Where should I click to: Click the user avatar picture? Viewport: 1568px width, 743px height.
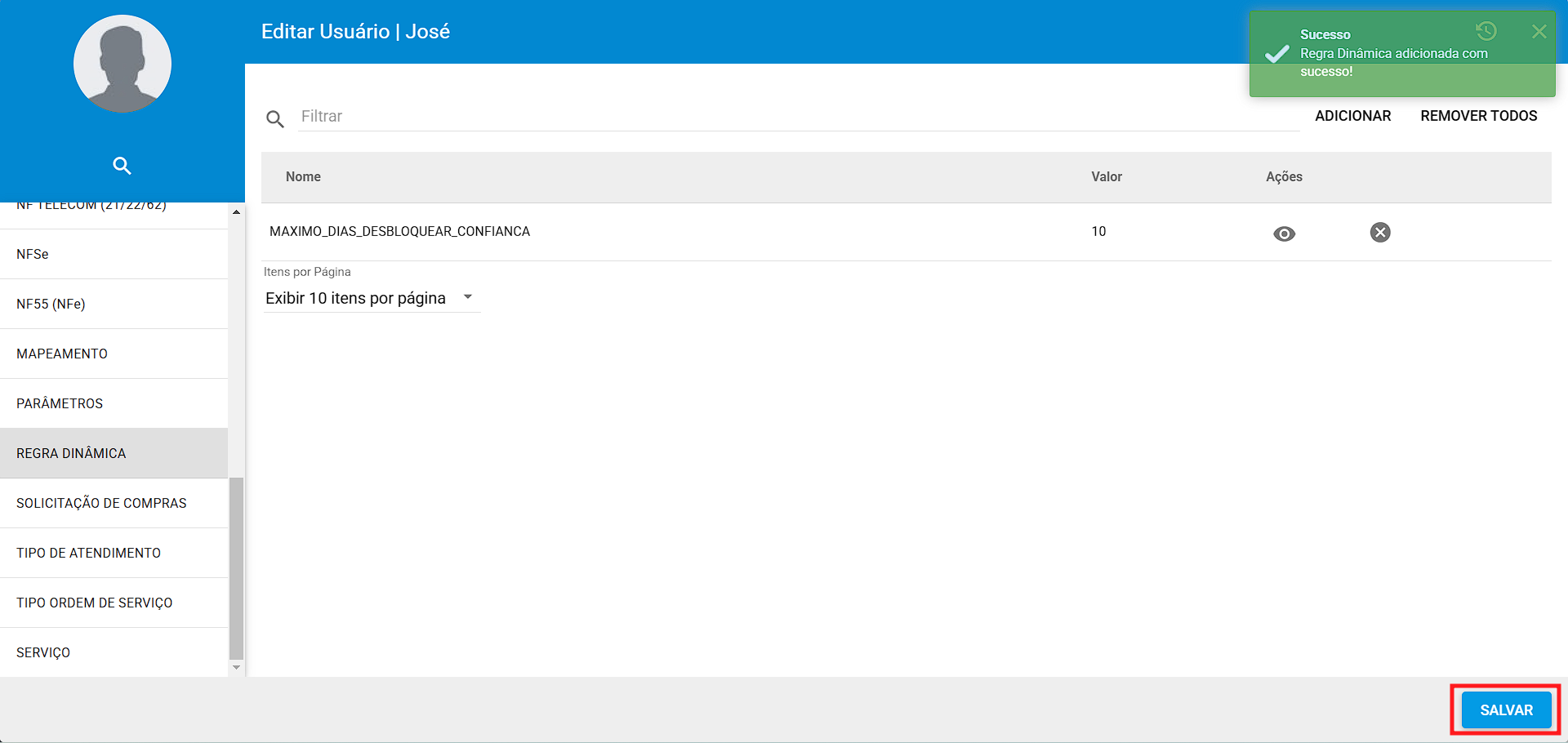point(122,64)
